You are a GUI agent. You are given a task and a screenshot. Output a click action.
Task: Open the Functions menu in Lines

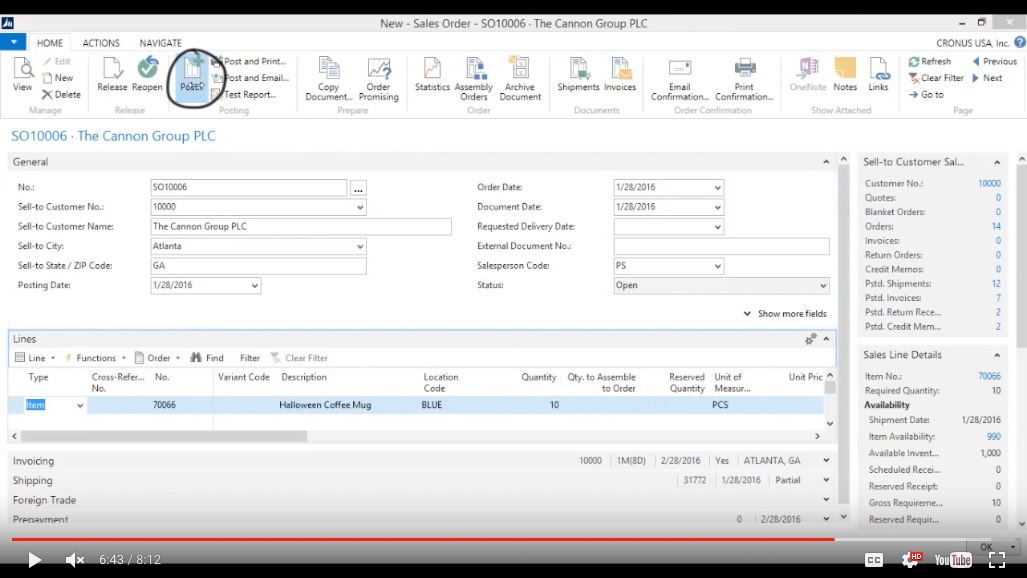95,358
